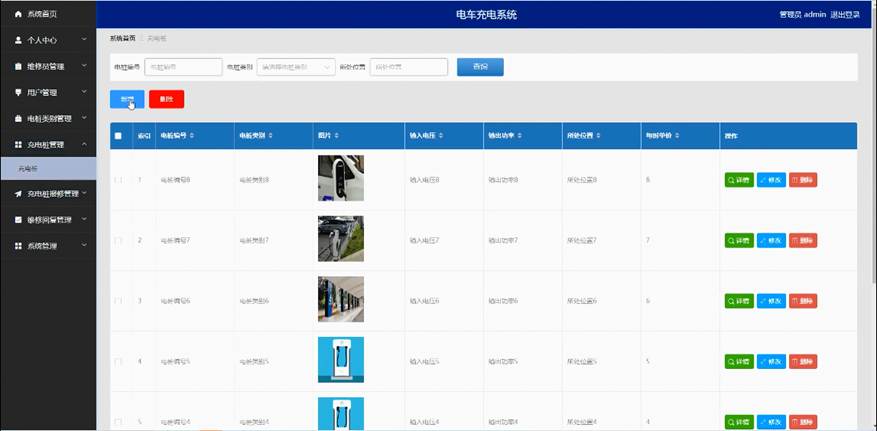Click green 详情 button in row 2

pyautogui.click(x=739, y=240)
